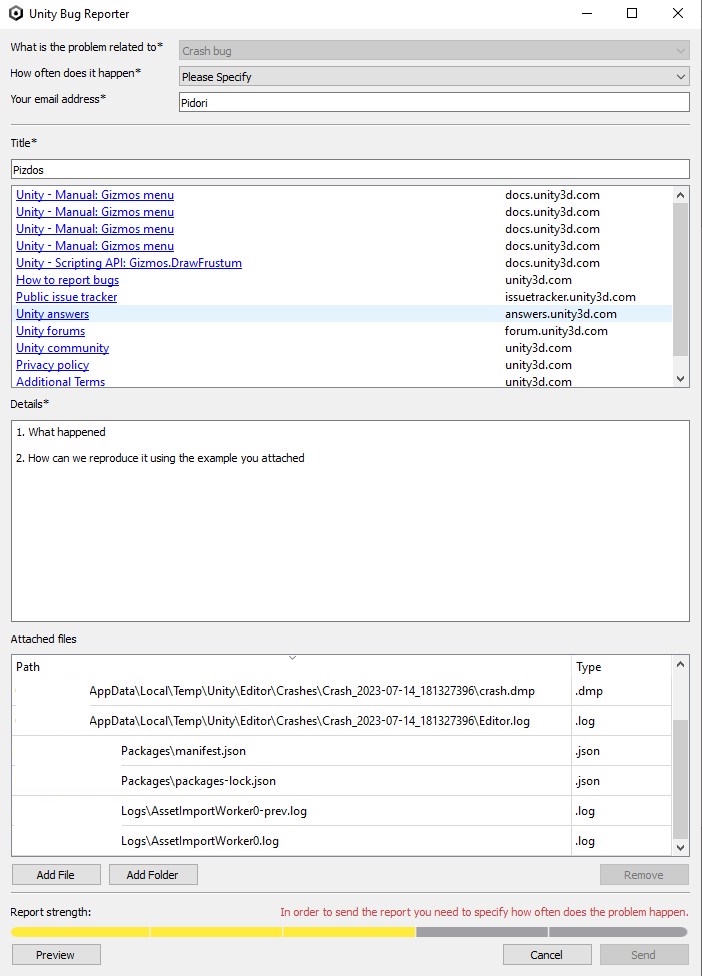Click the Type column header in Attached files
Image resolution: width=702 pixels, height=976 pixels.
(622, 667)
